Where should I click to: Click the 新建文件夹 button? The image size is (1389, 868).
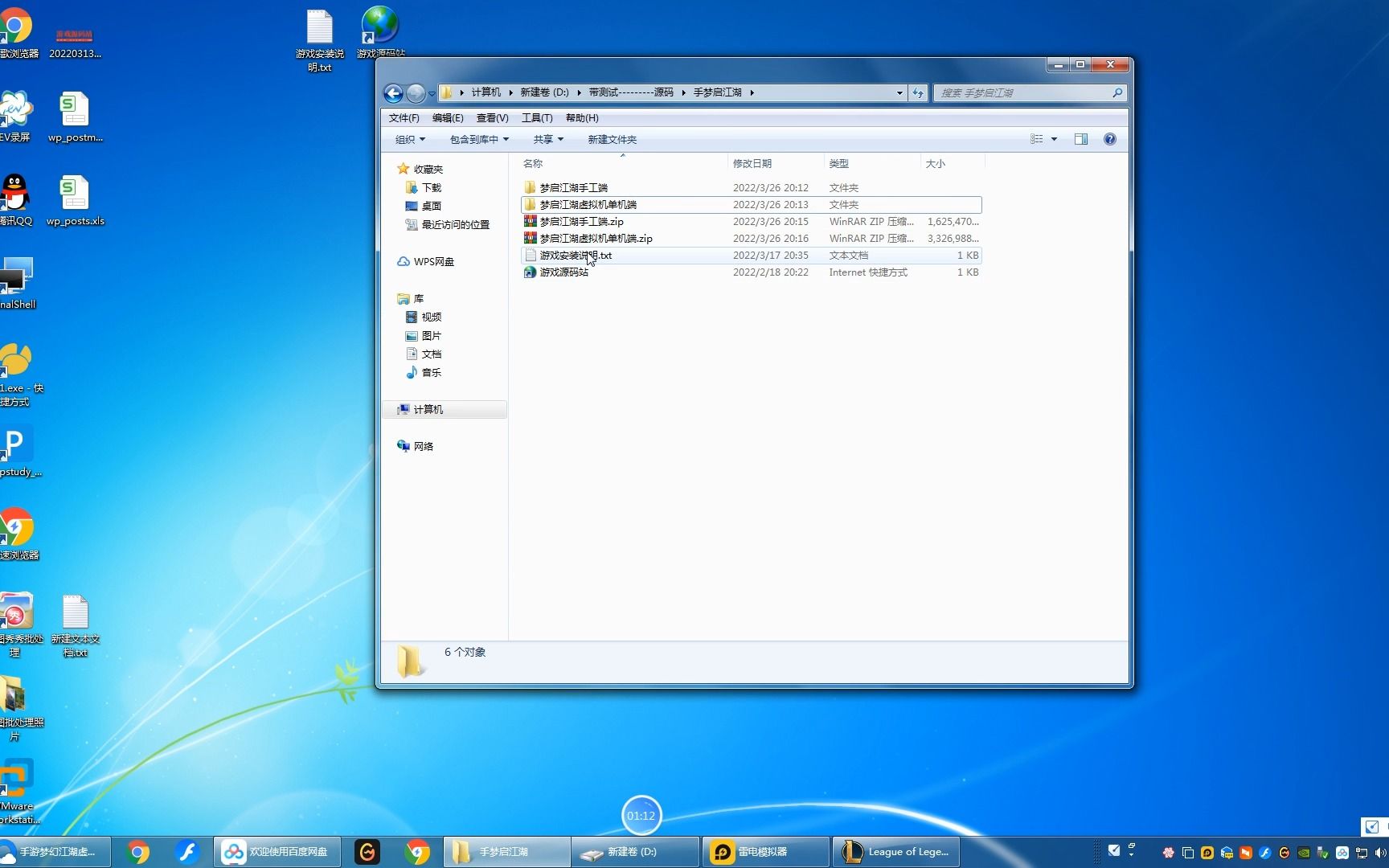612,140
